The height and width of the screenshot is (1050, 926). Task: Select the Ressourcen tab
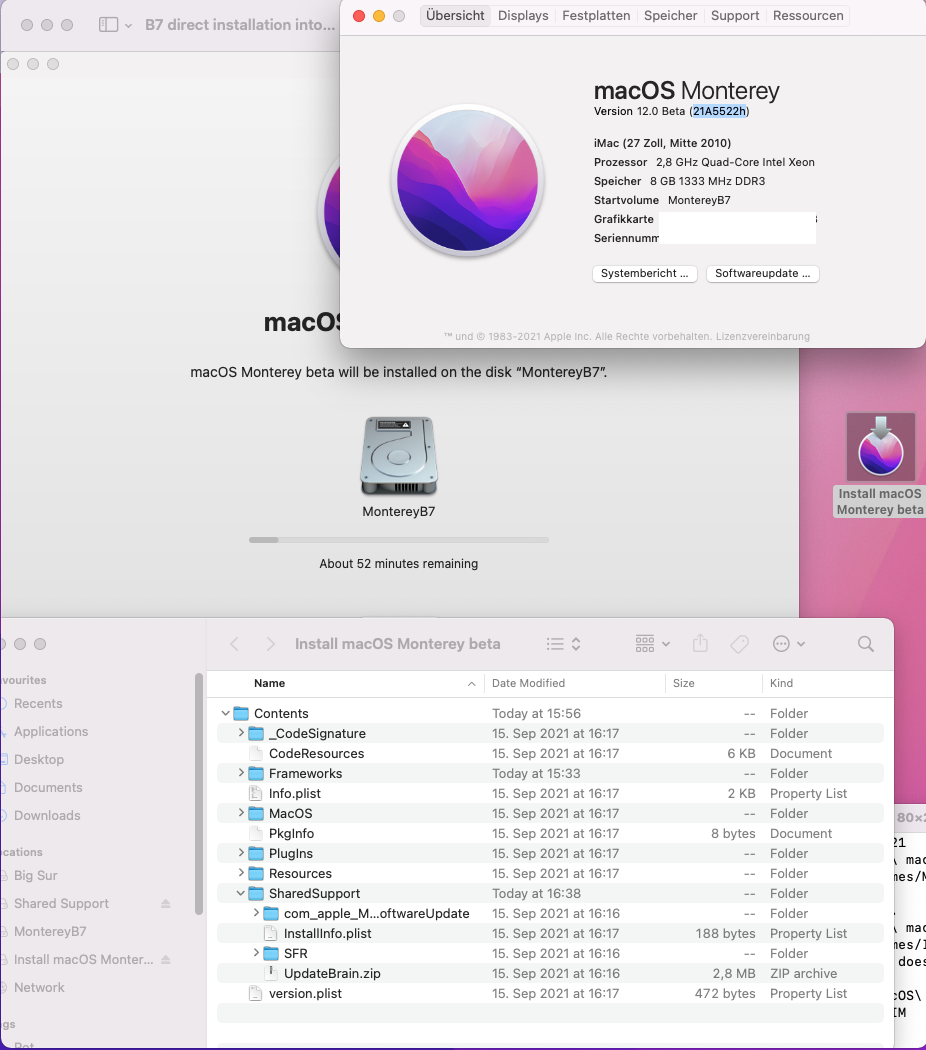[x=808, y=15]
